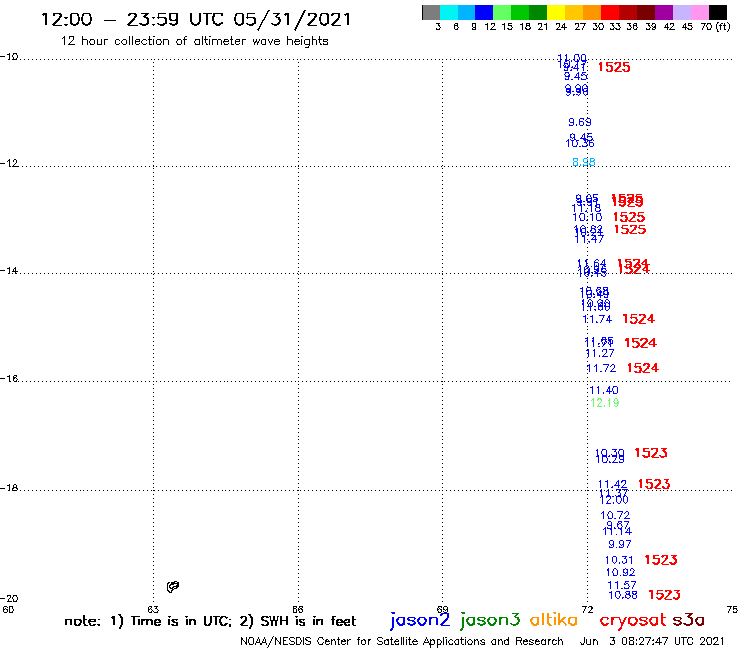Image resolution: width=740 pixels, height=650 pixels.
Task: Click the wave height value 10.31
Action: point(619,560)
